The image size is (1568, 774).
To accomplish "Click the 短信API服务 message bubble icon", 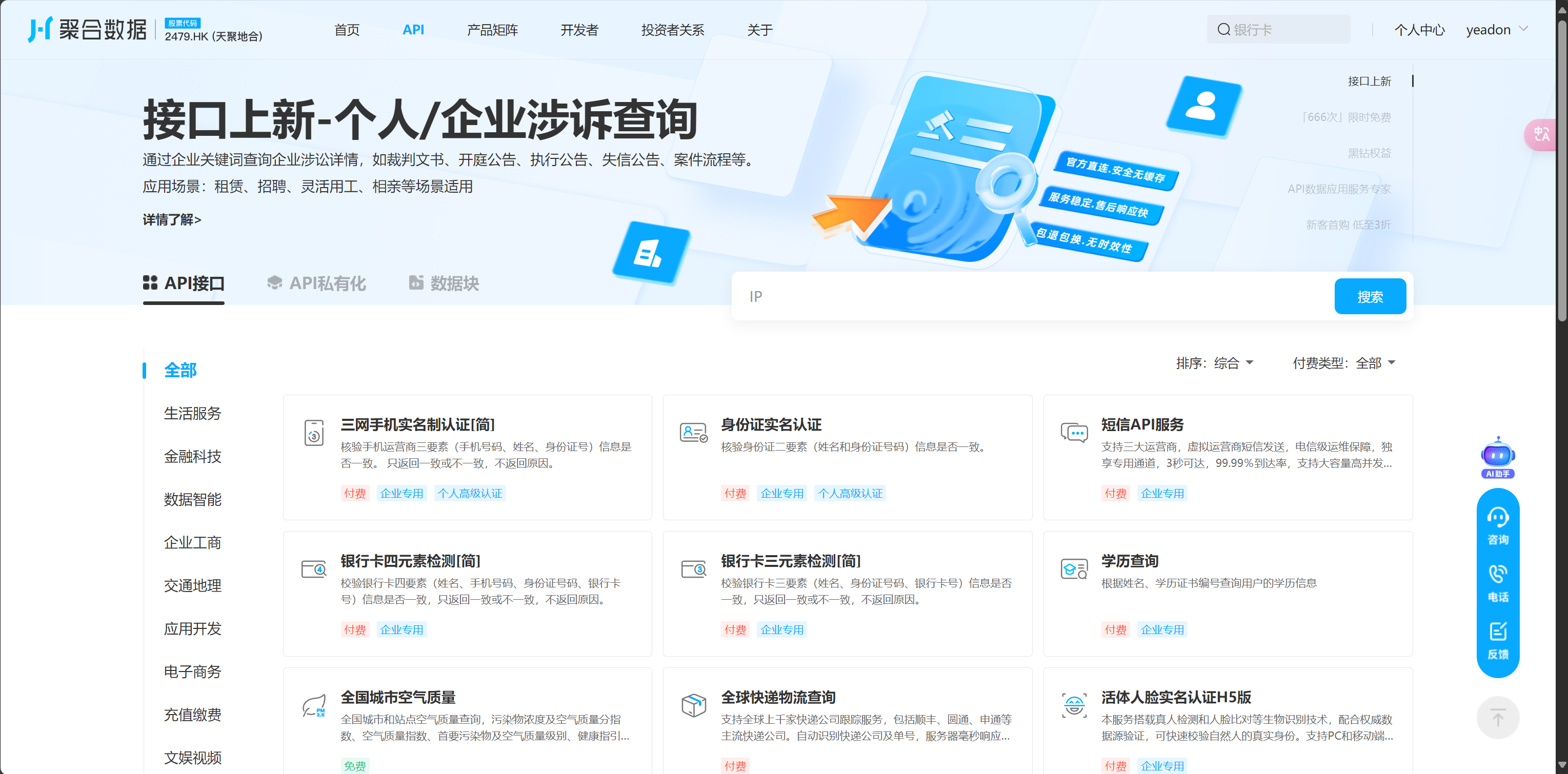I will (1074, 433).
